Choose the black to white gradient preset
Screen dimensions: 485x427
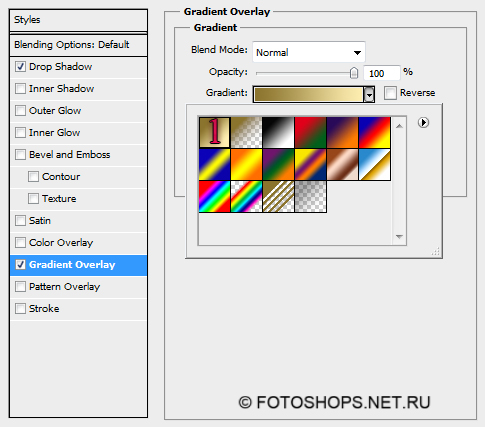coord(278,132)
